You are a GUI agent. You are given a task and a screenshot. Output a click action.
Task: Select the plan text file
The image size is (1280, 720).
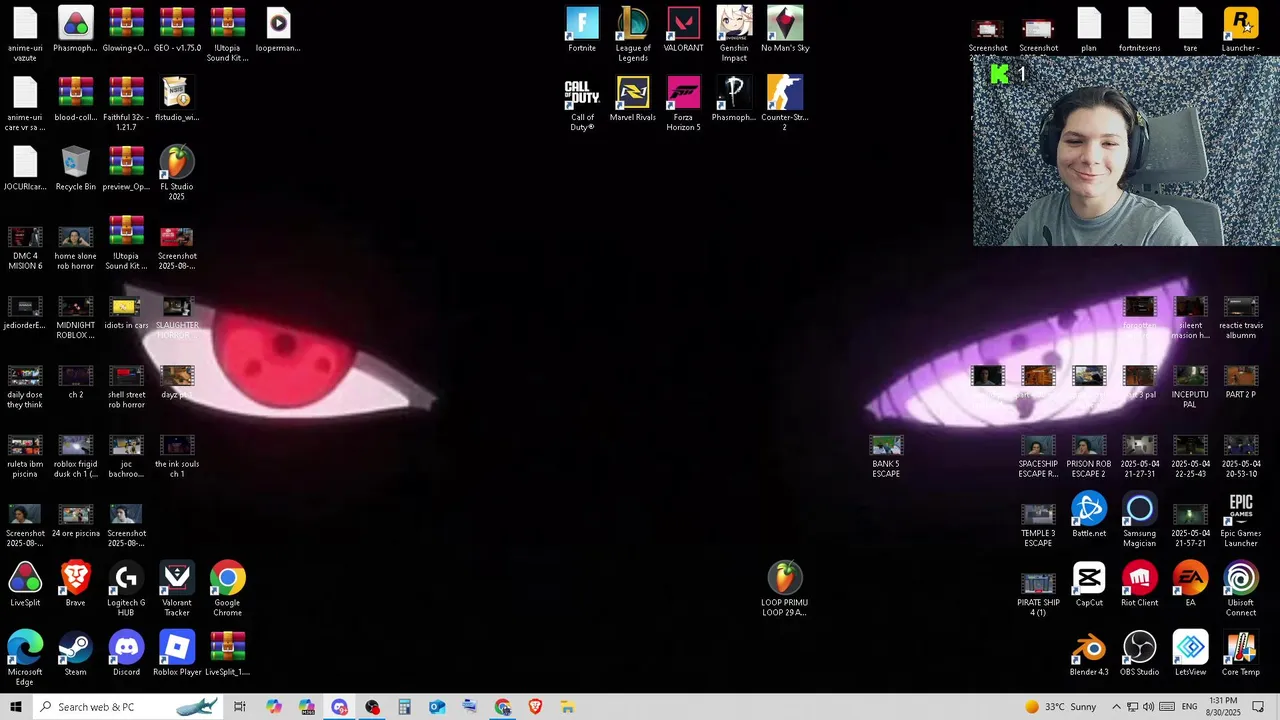(x=1089, y=30)
